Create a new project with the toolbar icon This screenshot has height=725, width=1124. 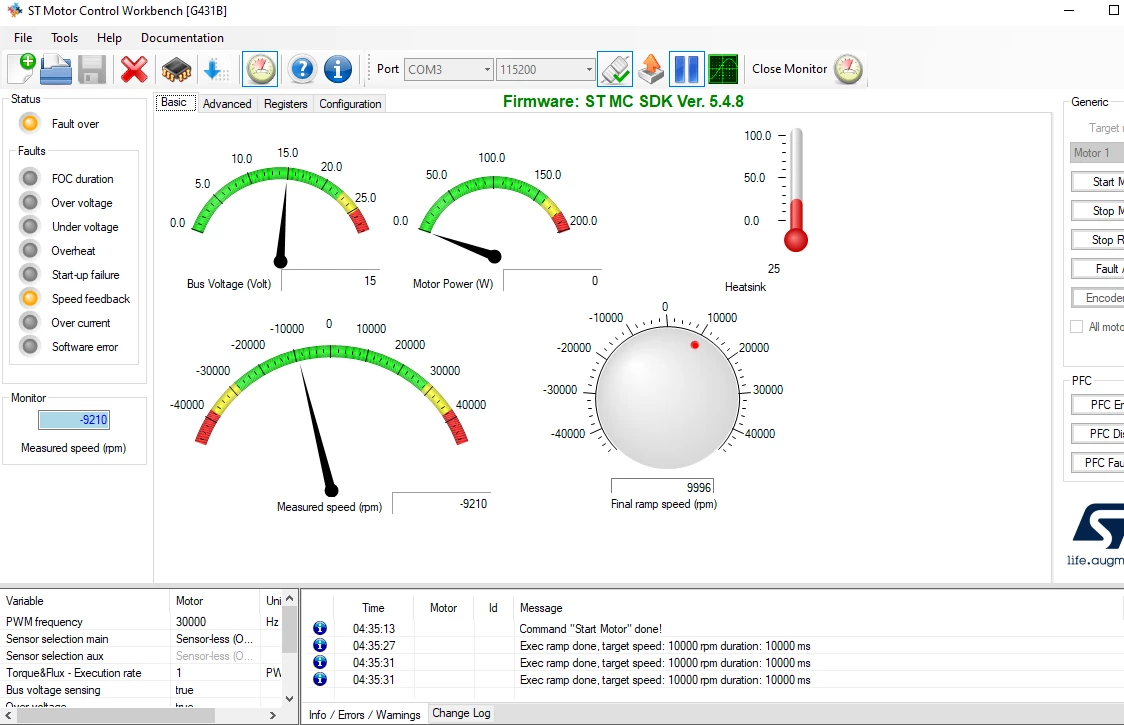tap(22, 70)
